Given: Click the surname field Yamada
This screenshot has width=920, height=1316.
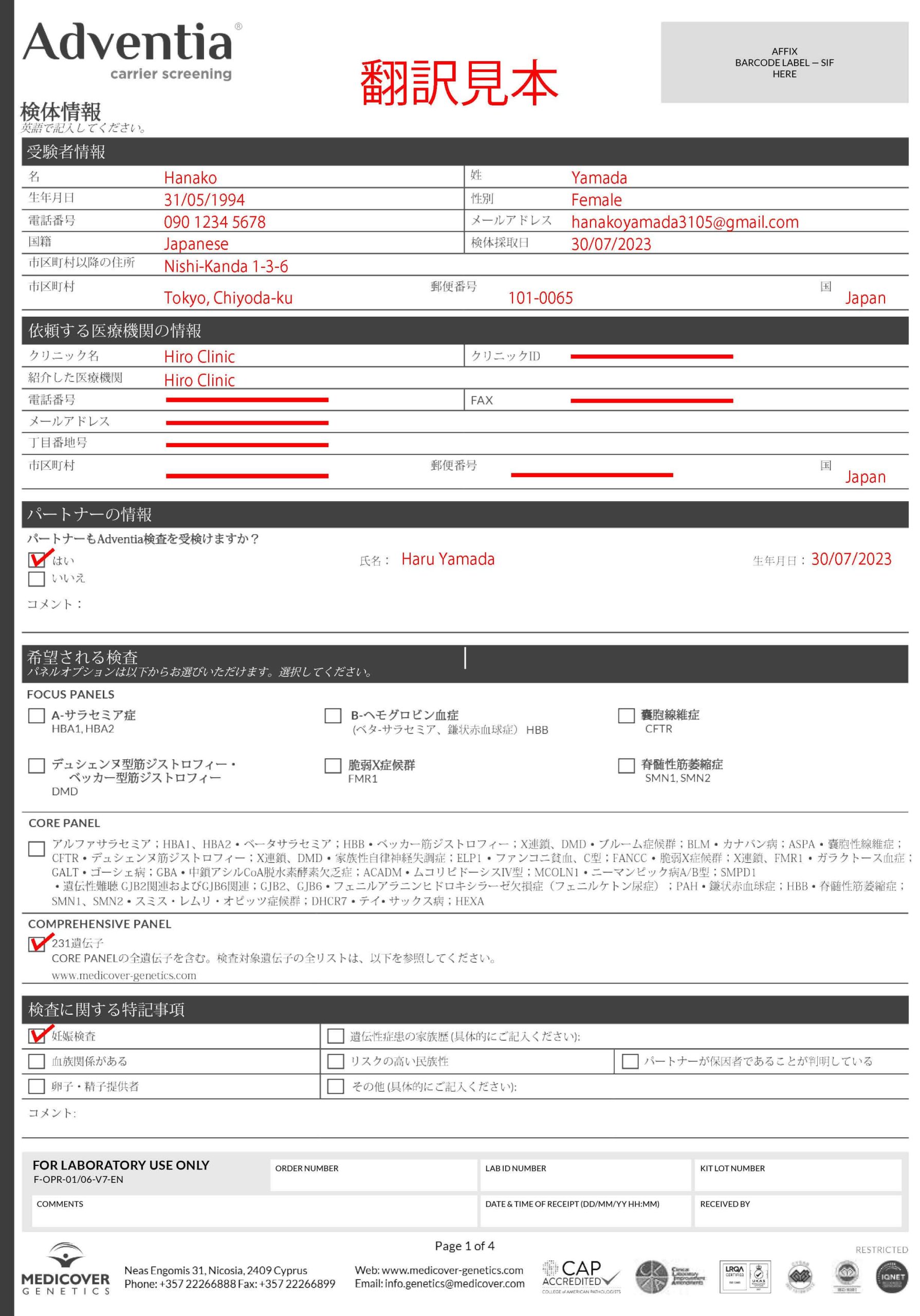Looking at the screenshot, I should (599, 178).
